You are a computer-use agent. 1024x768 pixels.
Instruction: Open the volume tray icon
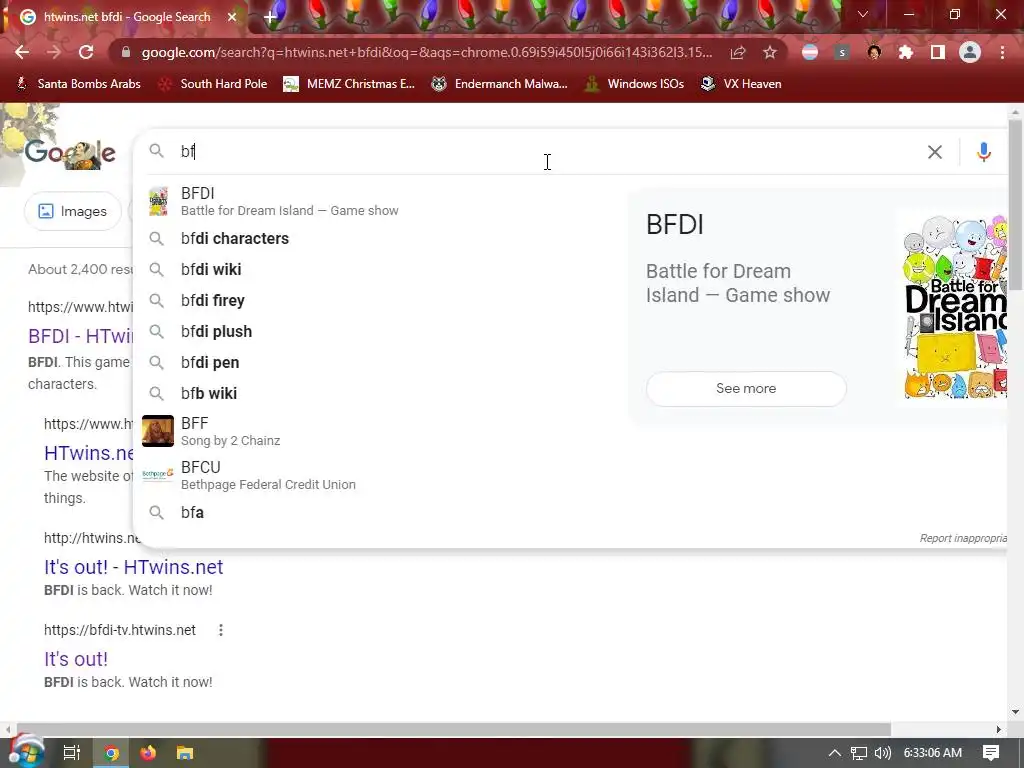[882, 753]
